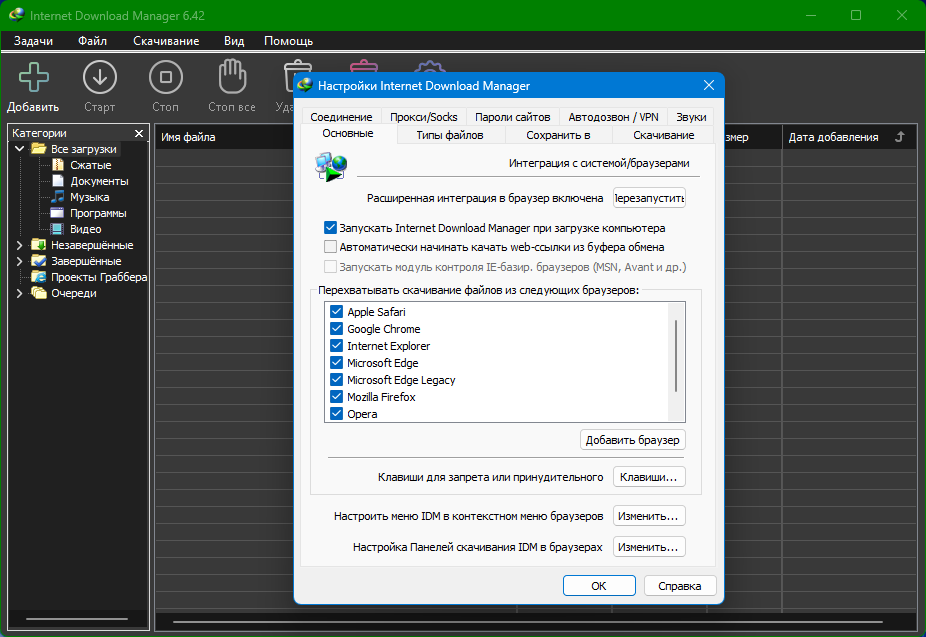Image resolution: width=926 pixels, height=637 pixels.
Task: Click the Добавить браузер button
Action: (x=632, y=440)
